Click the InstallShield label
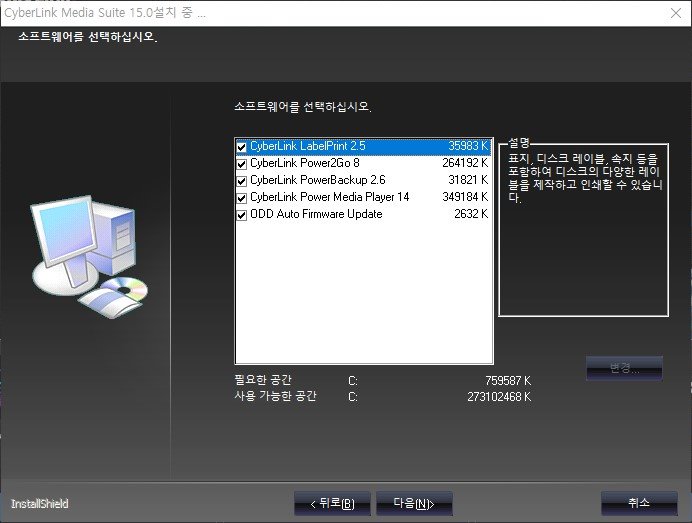 (x=39, y=504)
